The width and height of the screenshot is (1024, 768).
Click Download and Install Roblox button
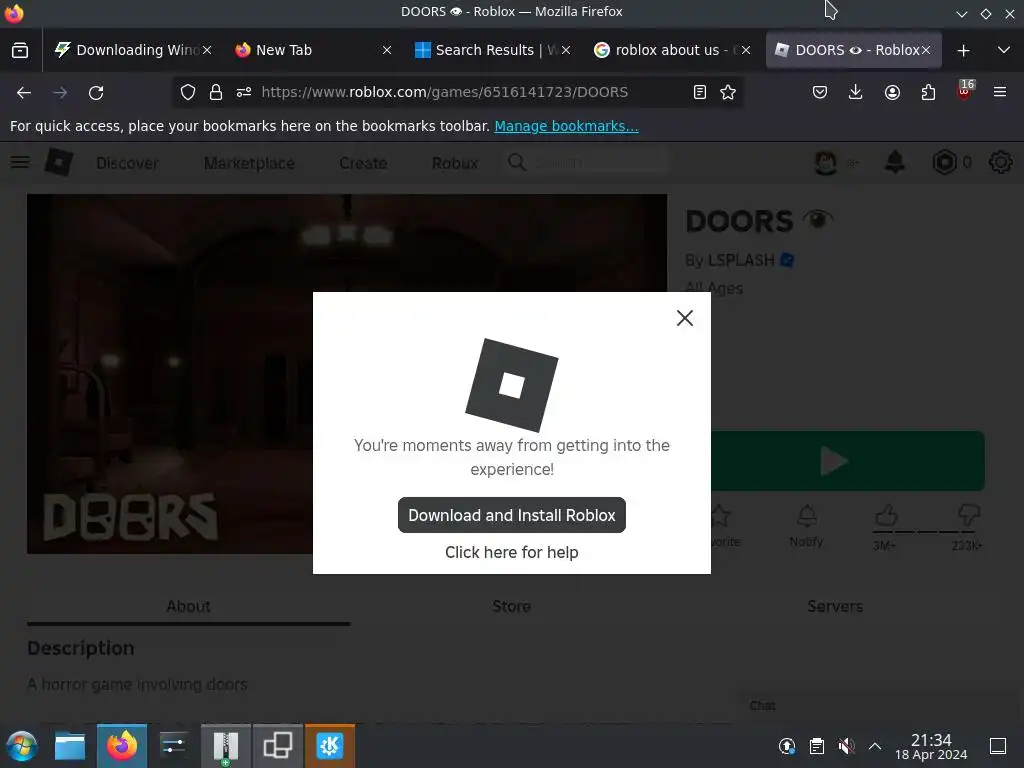pos(511,515)
